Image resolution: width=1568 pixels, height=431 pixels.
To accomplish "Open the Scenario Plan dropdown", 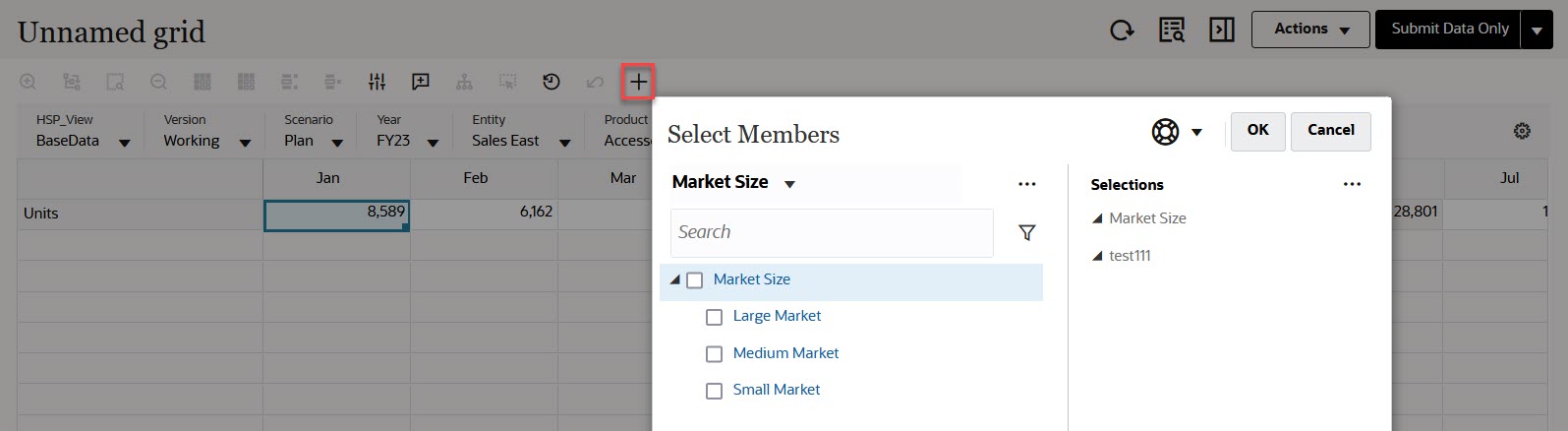I will coord(337,143).
